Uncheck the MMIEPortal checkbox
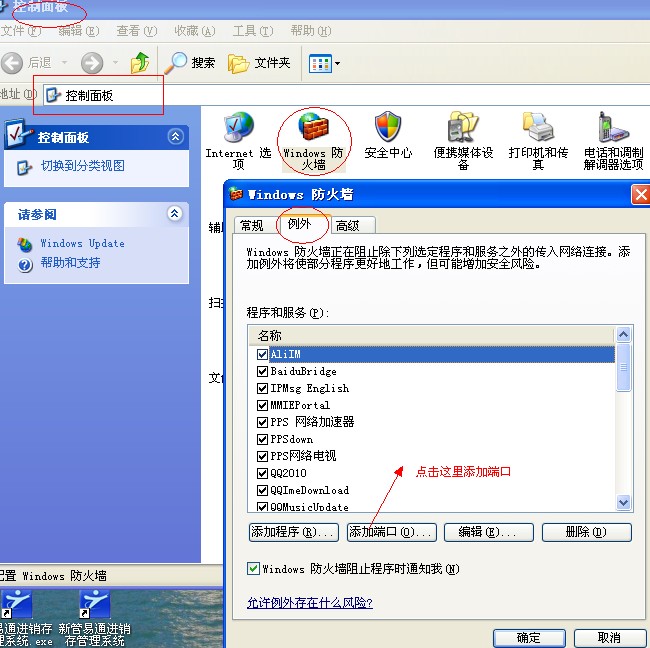The height and width of the screenshot is (648, 650). tap(262, 405)
